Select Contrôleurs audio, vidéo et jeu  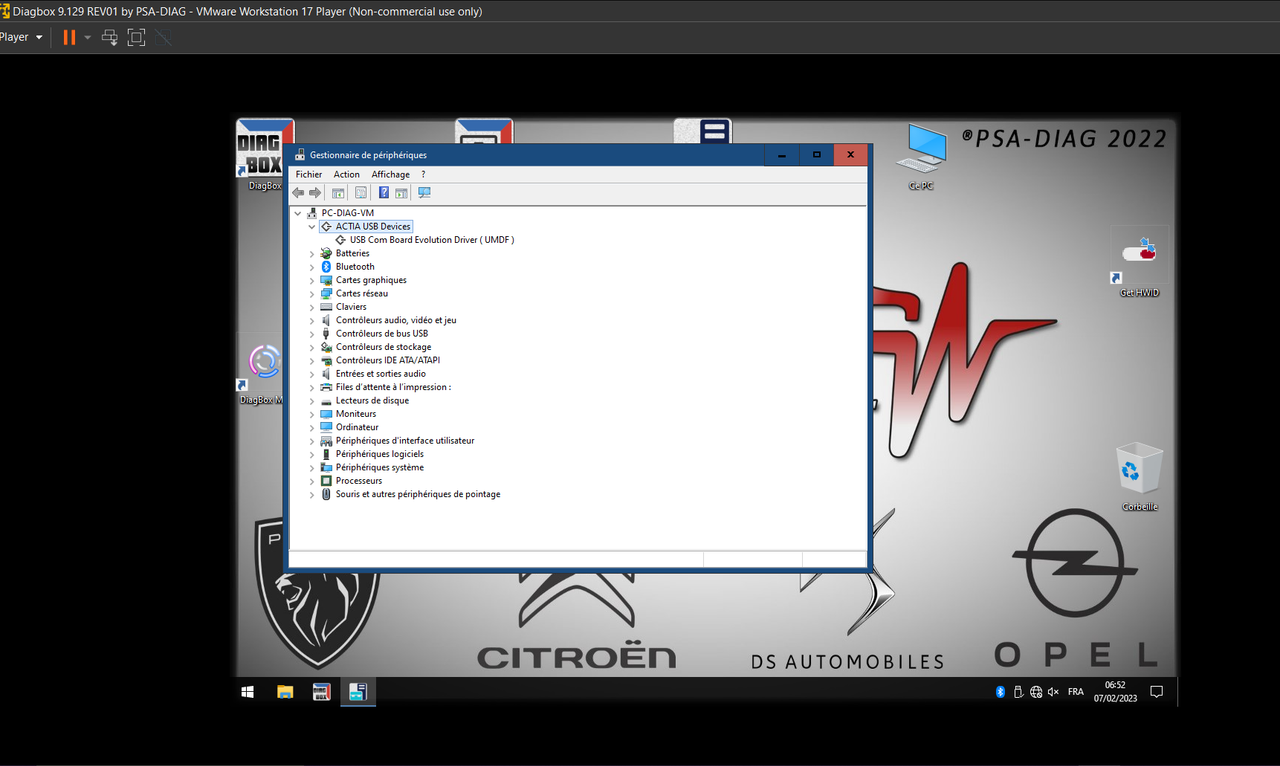click(396, 320)
